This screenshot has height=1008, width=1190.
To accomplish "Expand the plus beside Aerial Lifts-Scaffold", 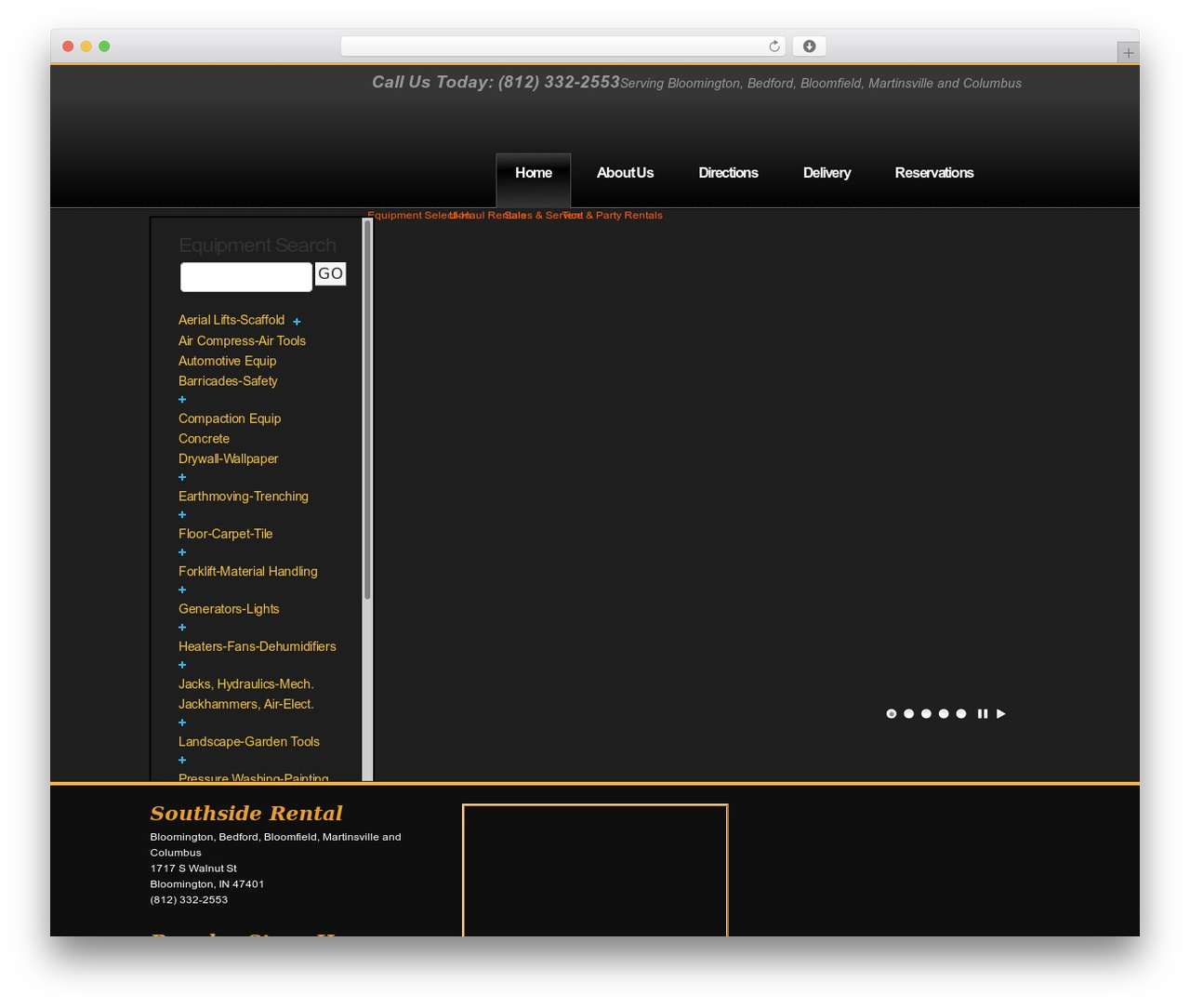I will pos(297,322).
